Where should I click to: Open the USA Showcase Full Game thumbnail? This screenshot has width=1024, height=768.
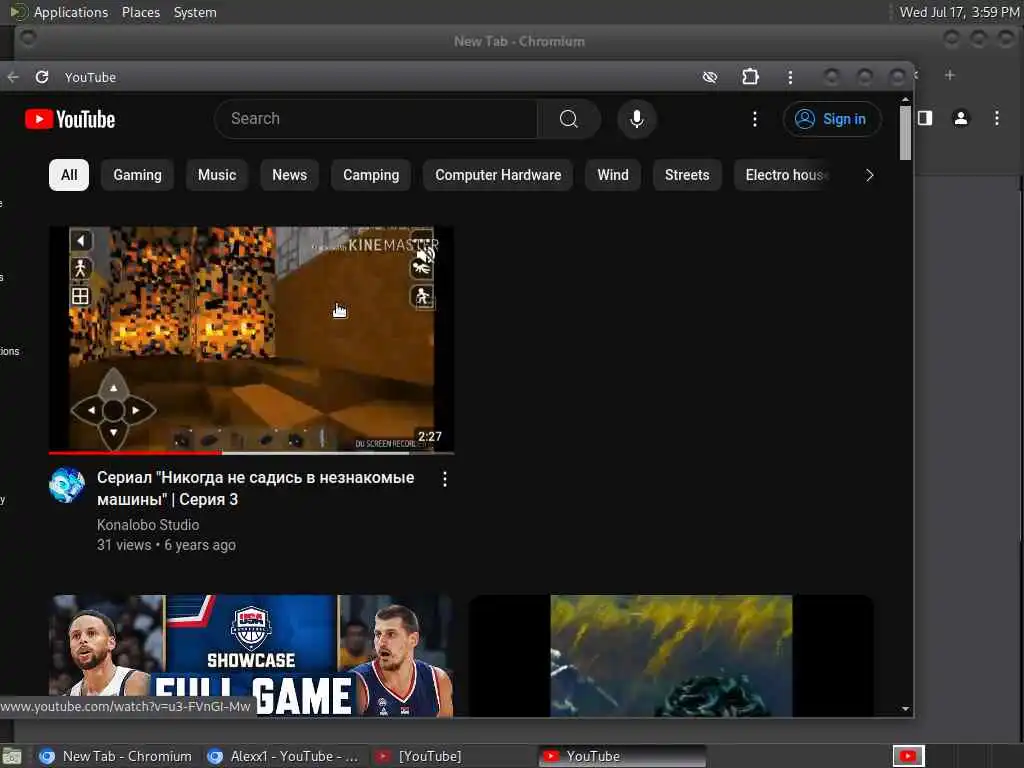(251, 656)
